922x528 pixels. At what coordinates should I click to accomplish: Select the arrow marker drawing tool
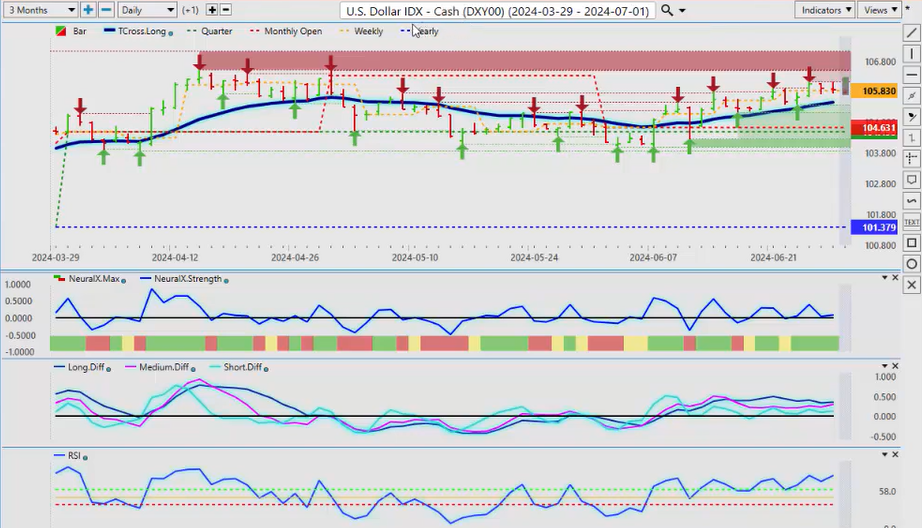(x=911, y=116)
